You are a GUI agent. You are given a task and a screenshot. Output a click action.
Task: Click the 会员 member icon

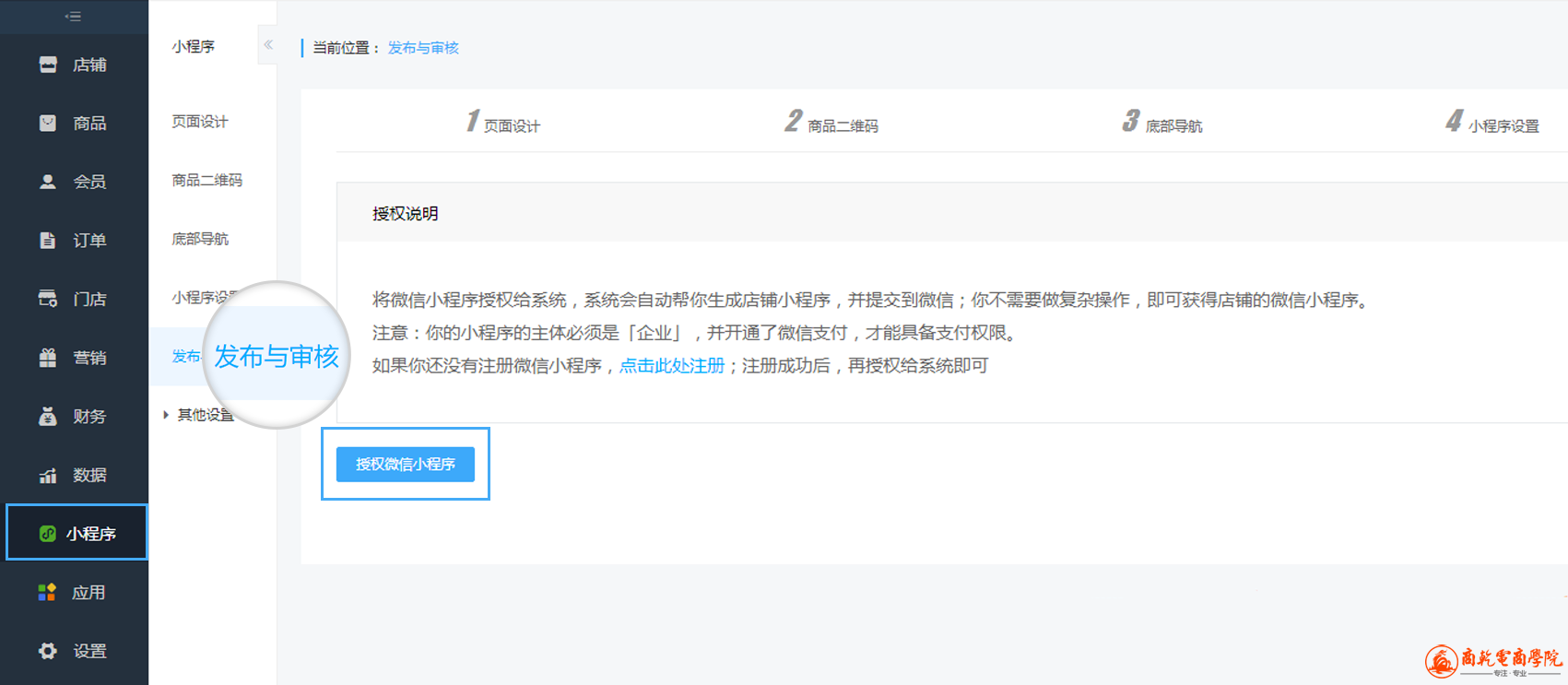point(48,182)
